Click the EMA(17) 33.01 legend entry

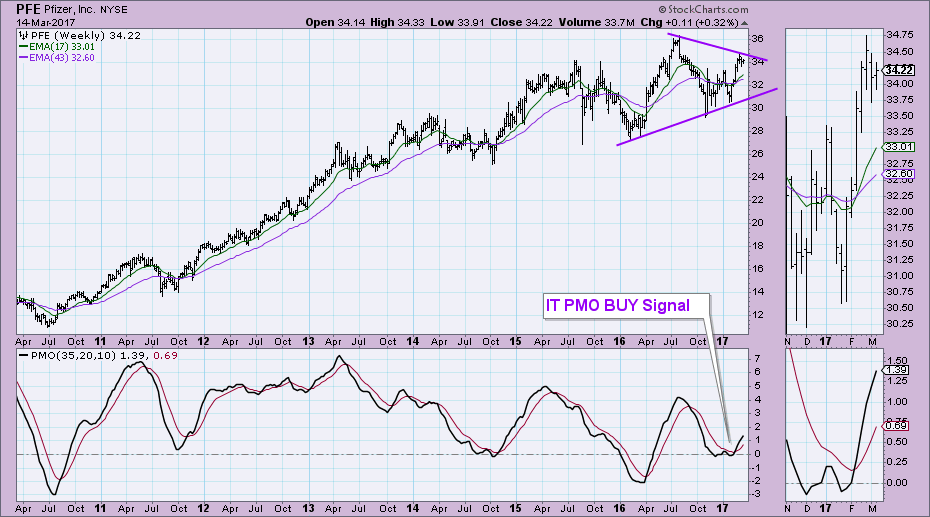57,47
